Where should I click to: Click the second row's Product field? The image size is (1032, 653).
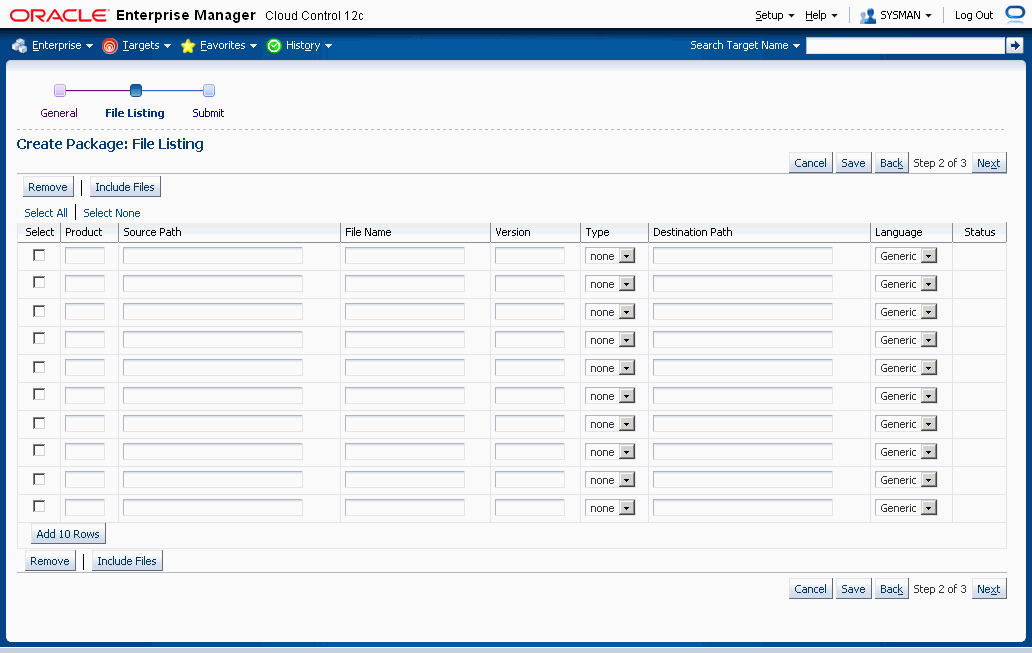tap(85, 284)
